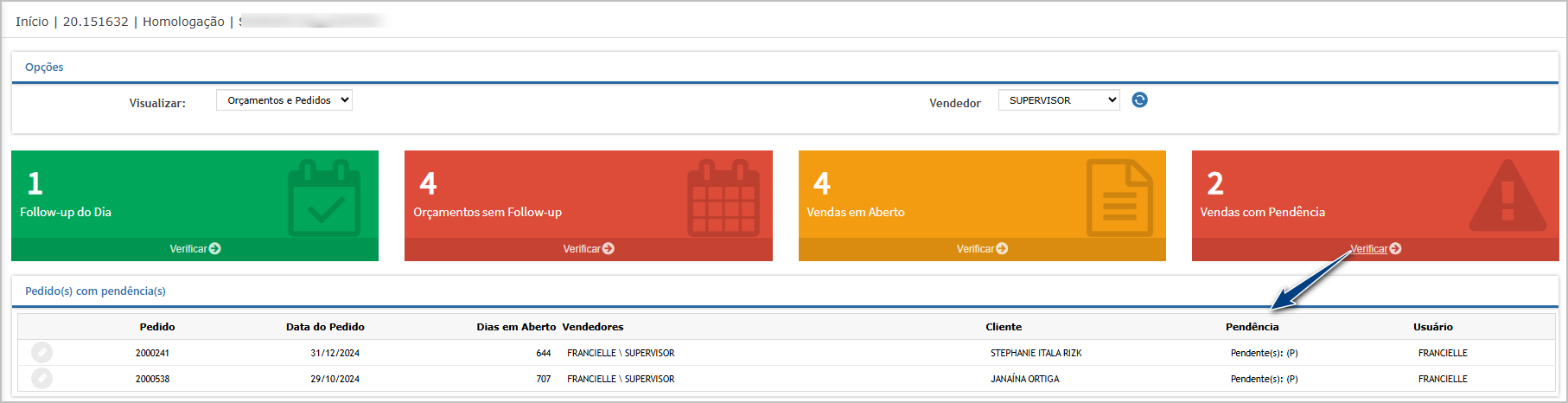Open the Visualizar dropdown Orçamentos e Pedidos
This screenshot has height=403, width=1568.
pos(284,100)
